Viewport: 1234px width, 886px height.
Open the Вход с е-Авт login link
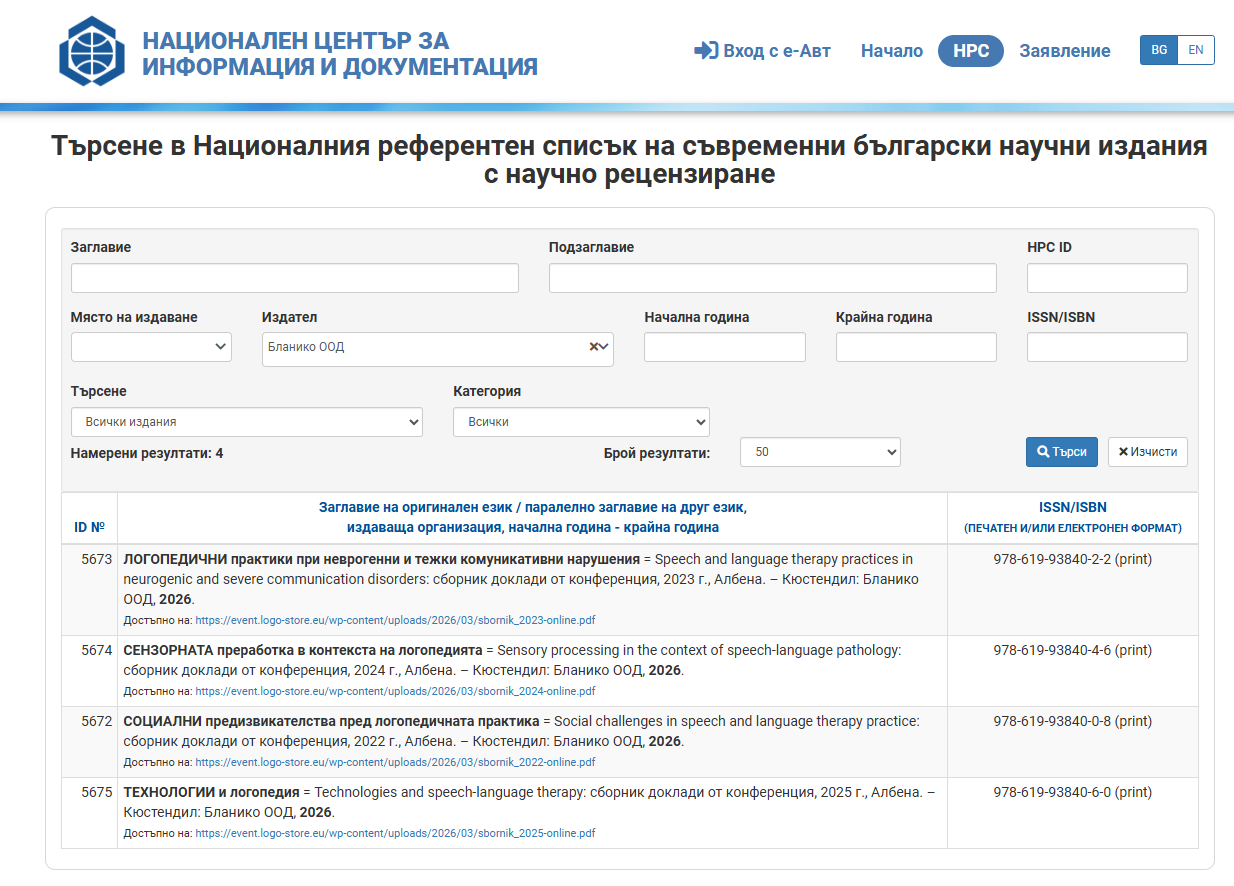pyautogui.click(x=762, y=51)
